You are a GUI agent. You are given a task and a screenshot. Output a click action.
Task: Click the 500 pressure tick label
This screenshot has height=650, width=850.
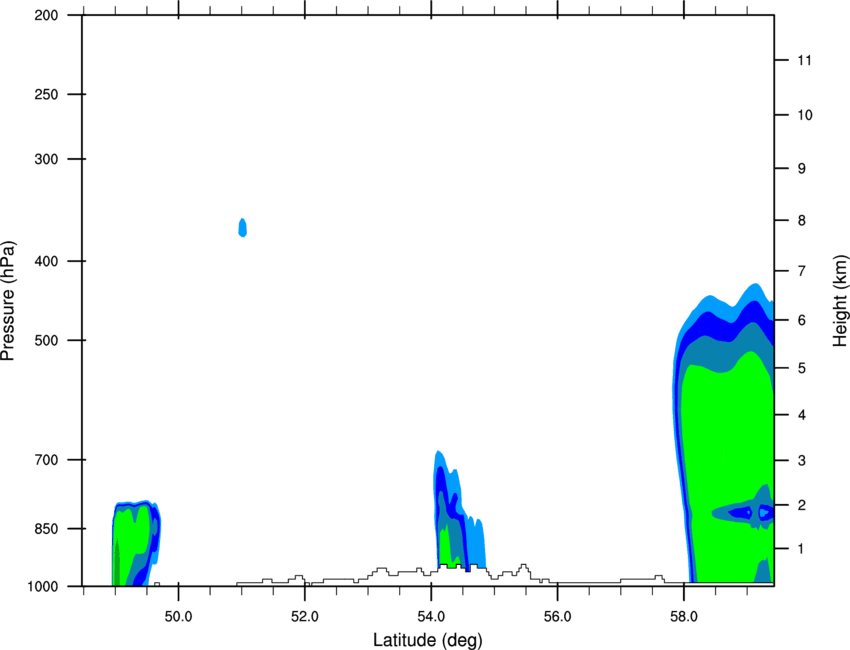[x=46, y=340]
